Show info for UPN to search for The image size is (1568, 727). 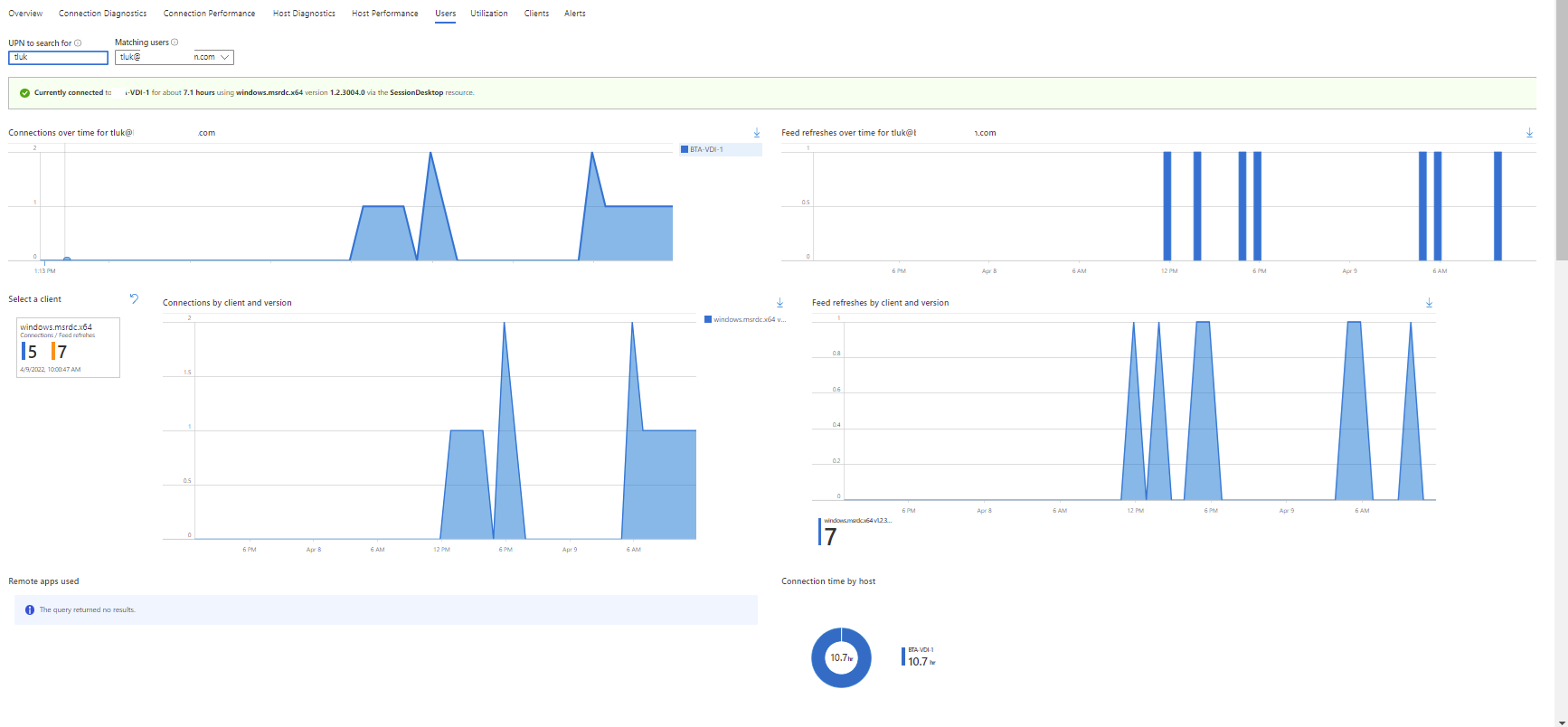tap(78, 43)
